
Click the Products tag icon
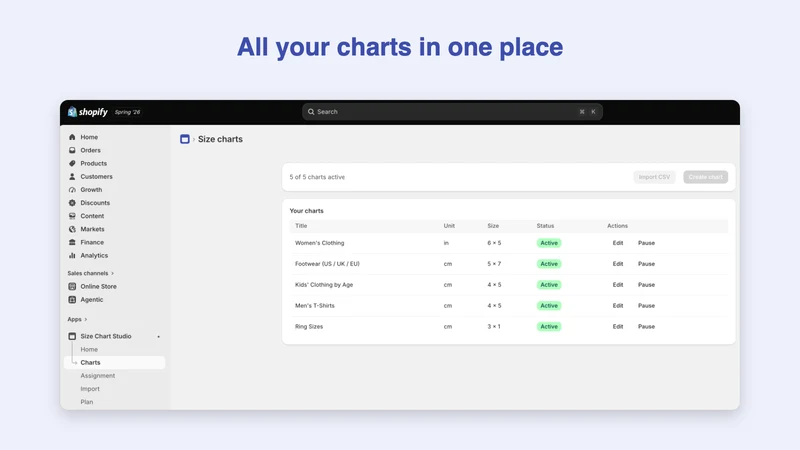tap(72, 163)
